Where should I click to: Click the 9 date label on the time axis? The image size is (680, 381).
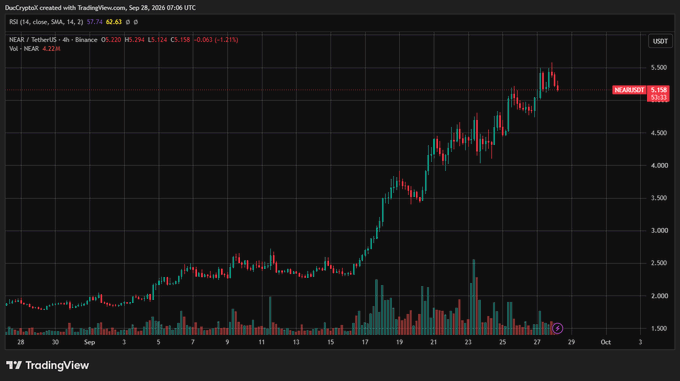[x=227, y=342]
